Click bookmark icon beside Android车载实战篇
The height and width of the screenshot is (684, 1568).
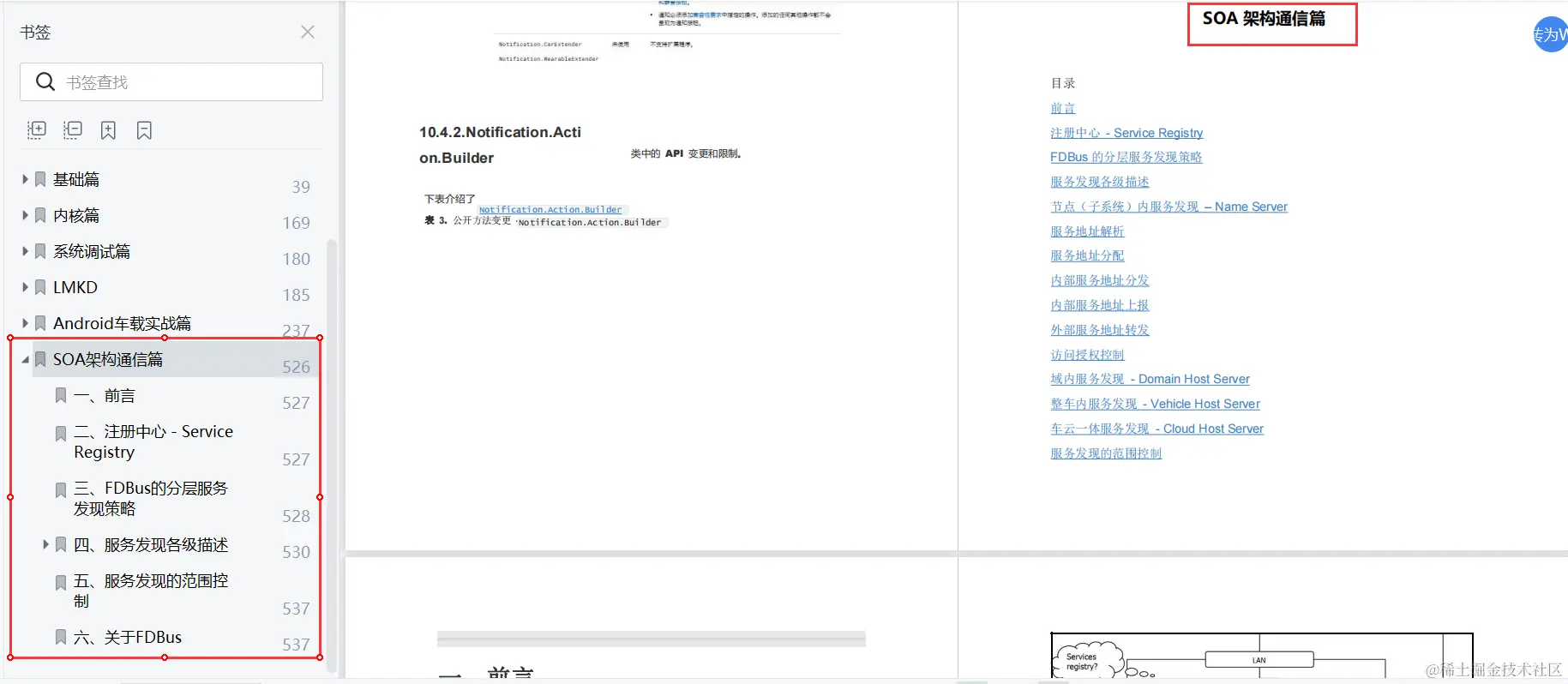click(40, 323)
